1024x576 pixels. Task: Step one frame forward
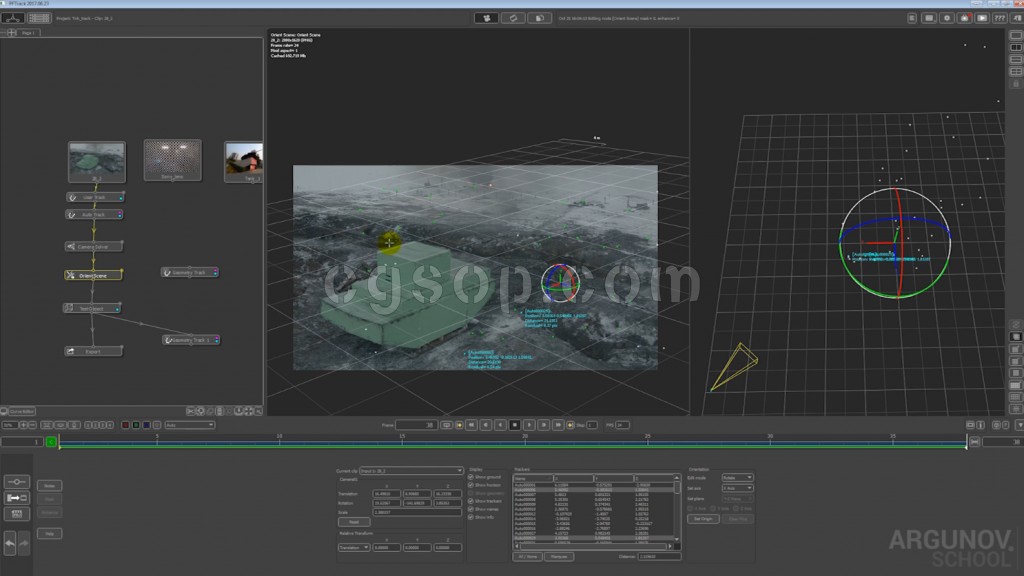pos(543,425)
